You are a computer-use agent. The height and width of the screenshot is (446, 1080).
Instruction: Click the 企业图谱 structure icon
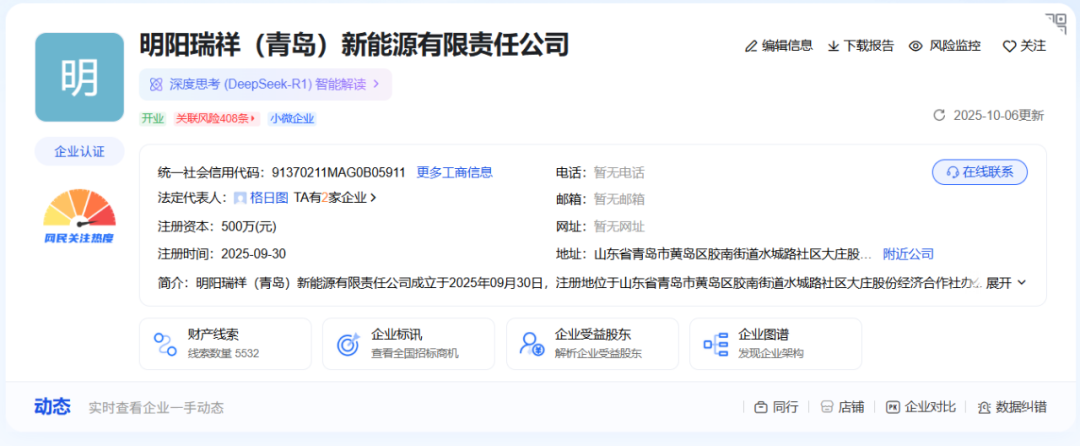coord(716,343)
